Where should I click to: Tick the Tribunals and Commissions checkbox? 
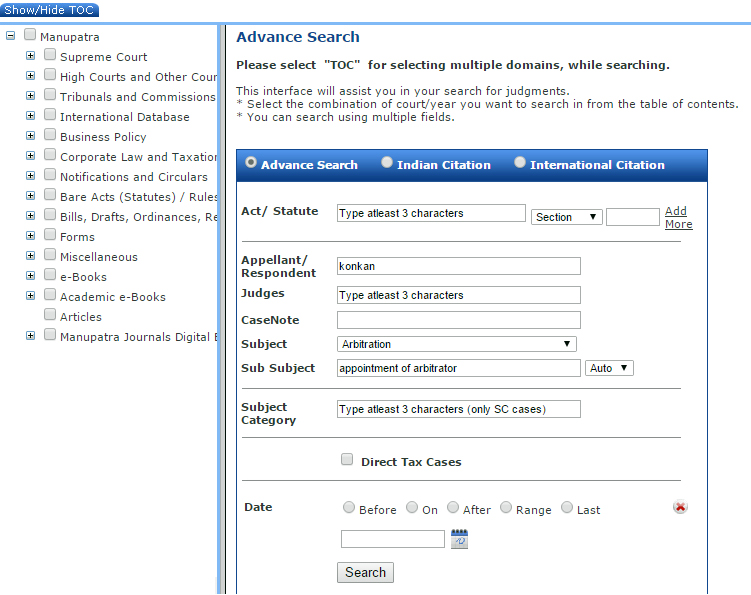tap(50, 94)
